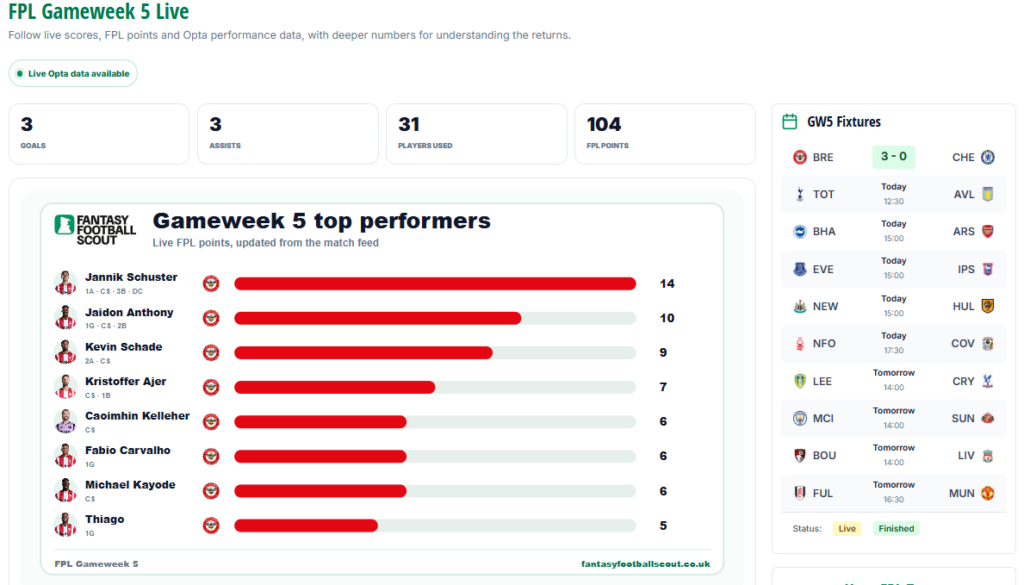Click the 104 FPL Points stat card
The image size is (1024, 585).
(665, 134)
